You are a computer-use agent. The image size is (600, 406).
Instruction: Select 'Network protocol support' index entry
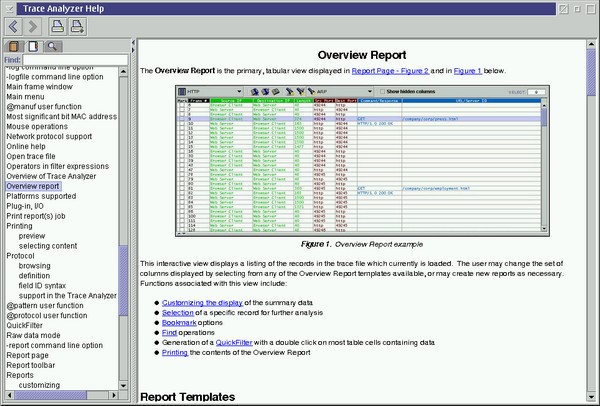pos(49,137)
